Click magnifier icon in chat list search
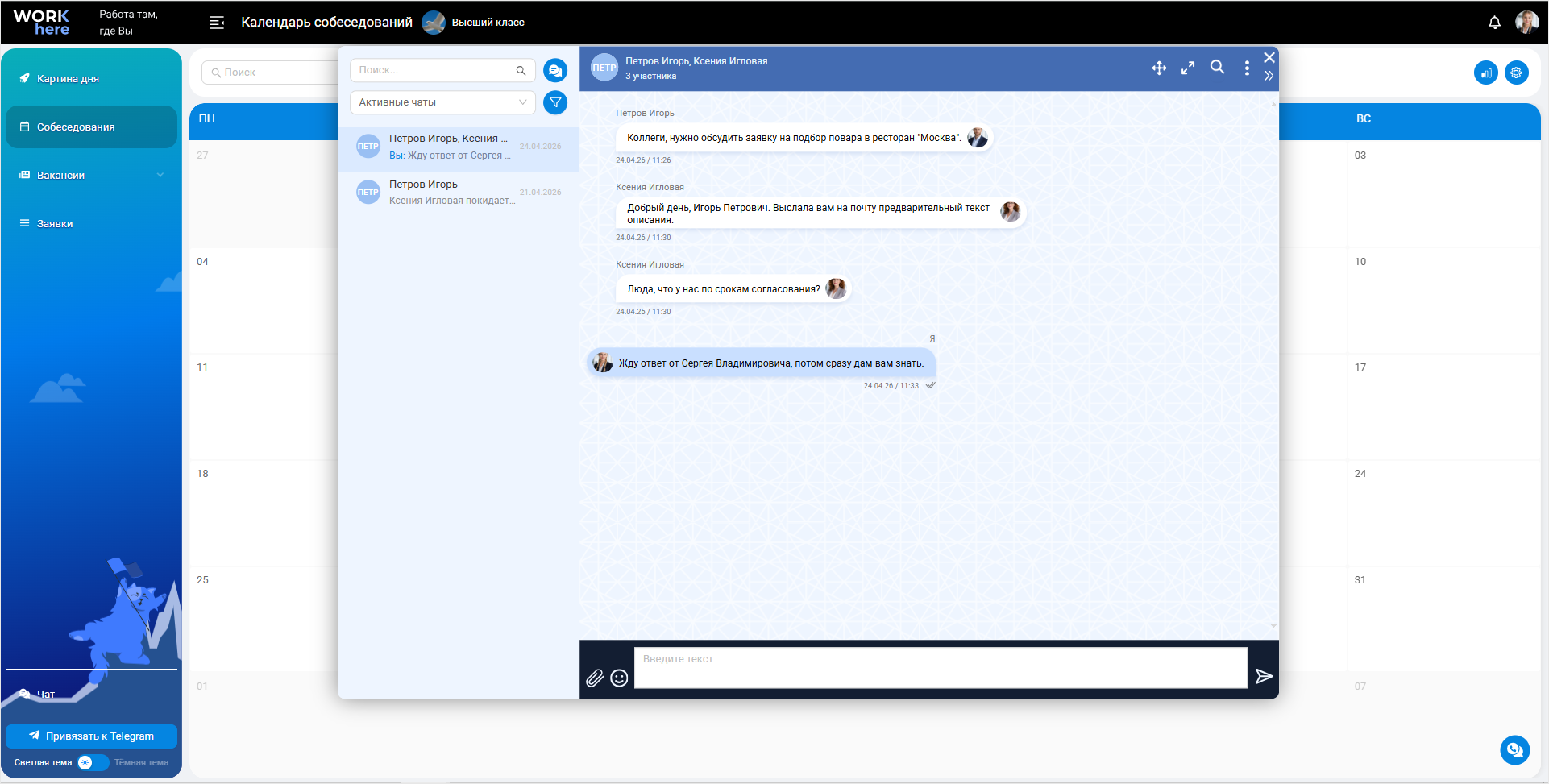The width and height of the screenshot is (1549, 784). pos(521,70)
